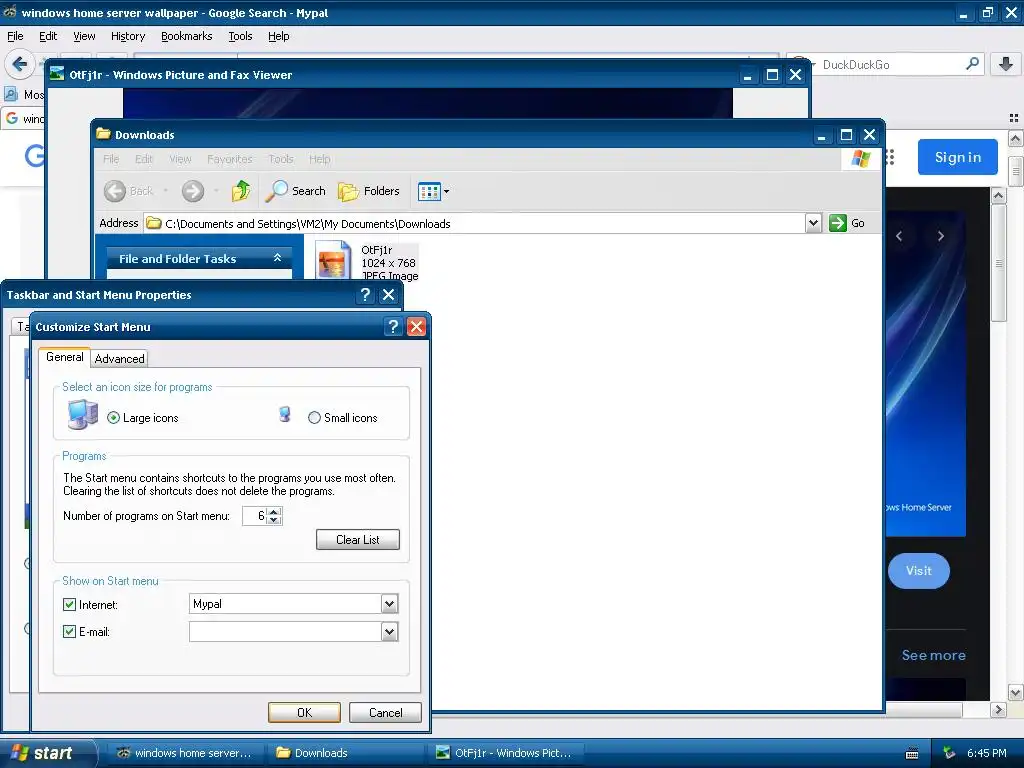Click the image panel scrollbar up arrow
This screenshot has width=1024, height=768.
coord(999,195)
